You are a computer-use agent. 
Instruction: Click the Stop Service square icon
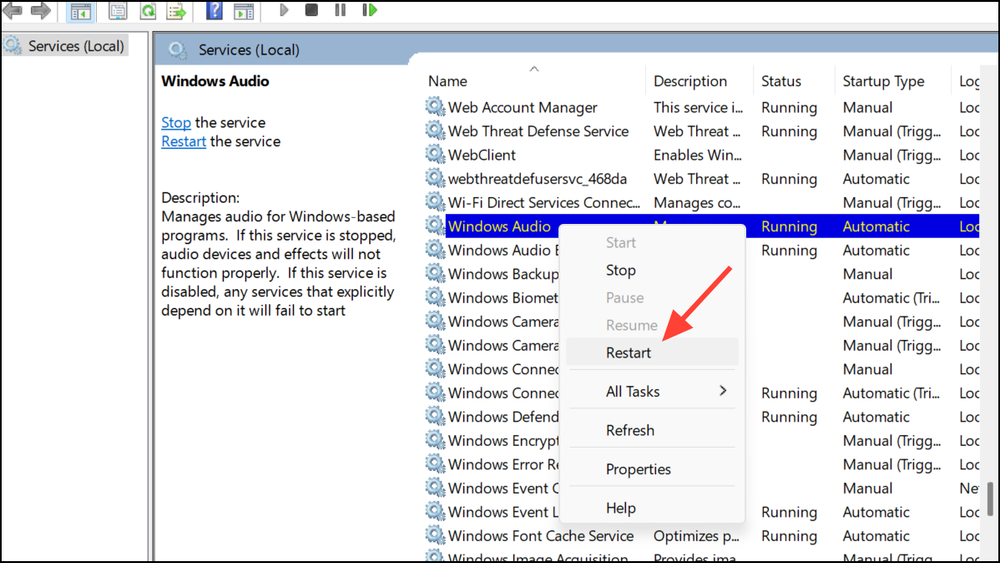tap(311, 10)
